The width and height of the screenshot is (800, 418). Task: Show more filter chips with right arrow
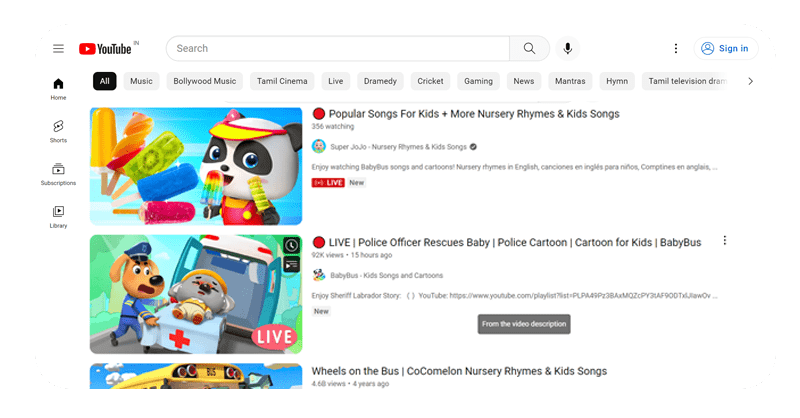[750, 81]
